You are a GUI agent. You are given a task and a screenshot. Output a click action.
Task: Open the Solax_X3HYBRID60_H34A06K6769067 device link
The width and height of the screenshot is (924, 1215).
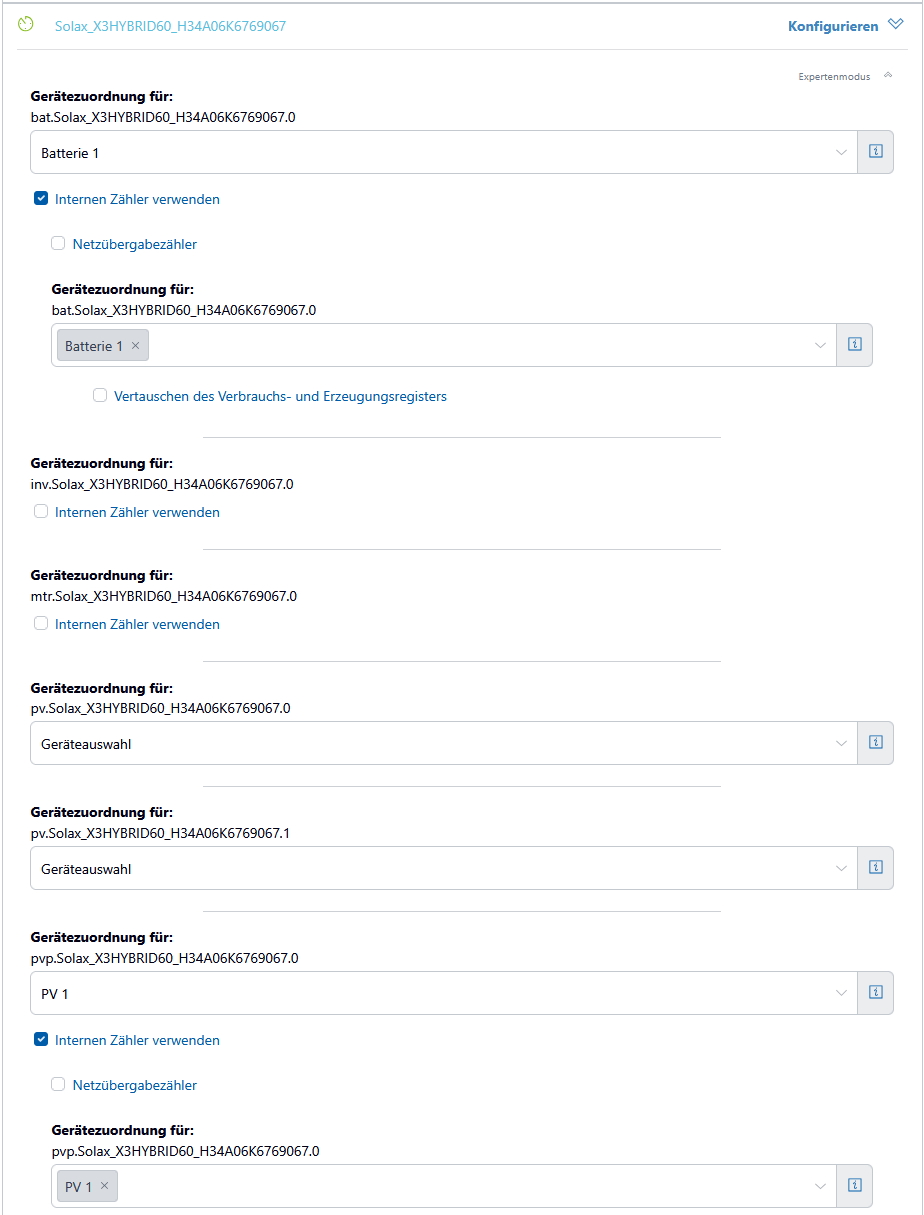click(x=170, y=26)
